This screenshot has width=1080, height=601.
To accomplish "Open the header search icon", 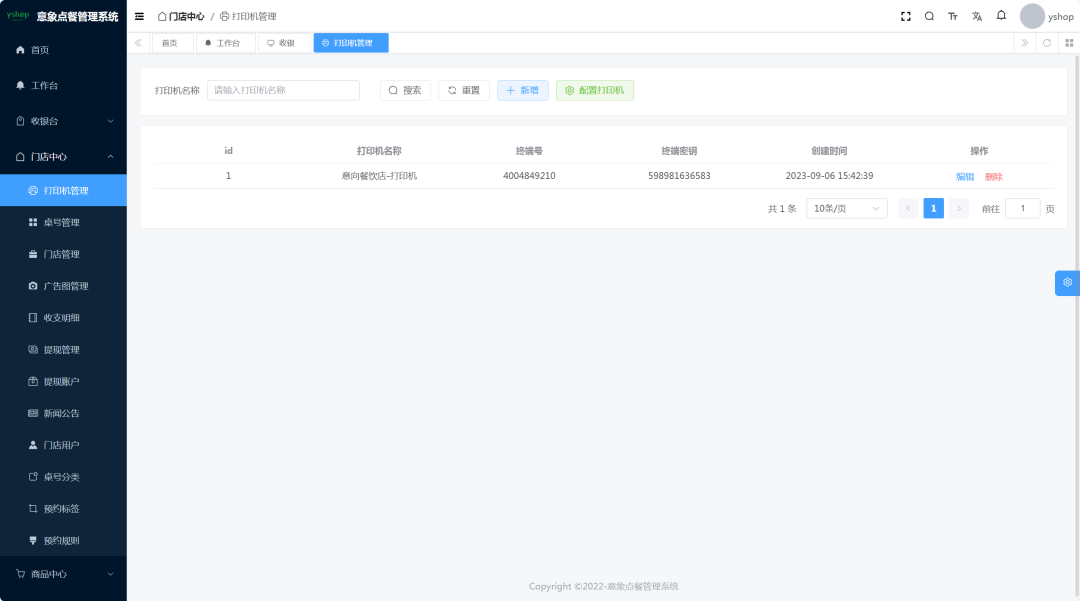I will click(x=929, y=16).
